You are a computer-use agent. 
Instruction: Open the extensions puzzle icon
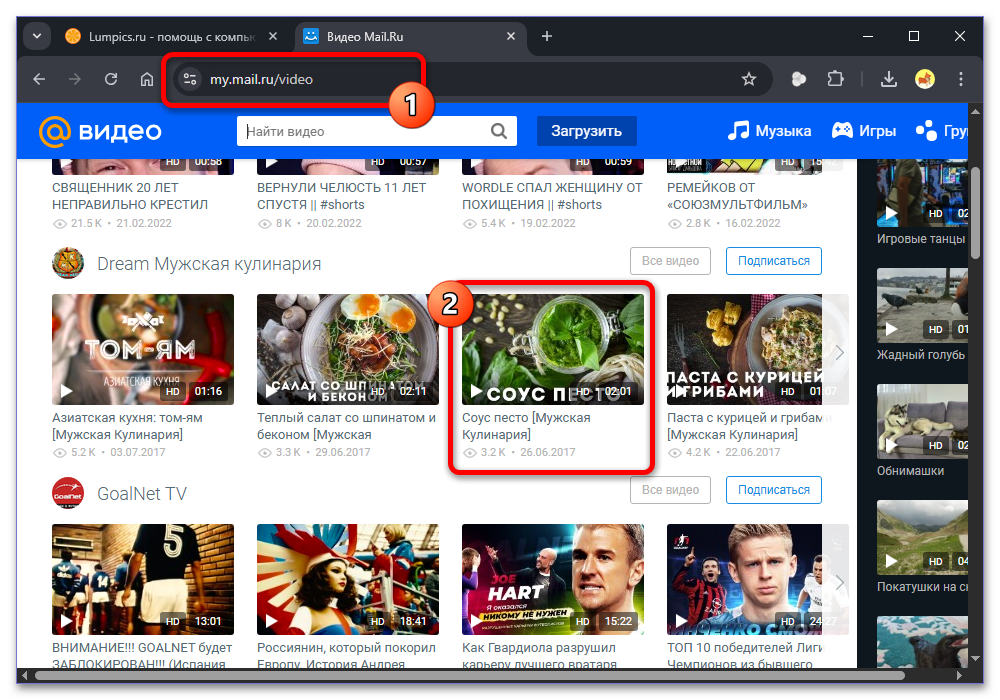point(835,79)
